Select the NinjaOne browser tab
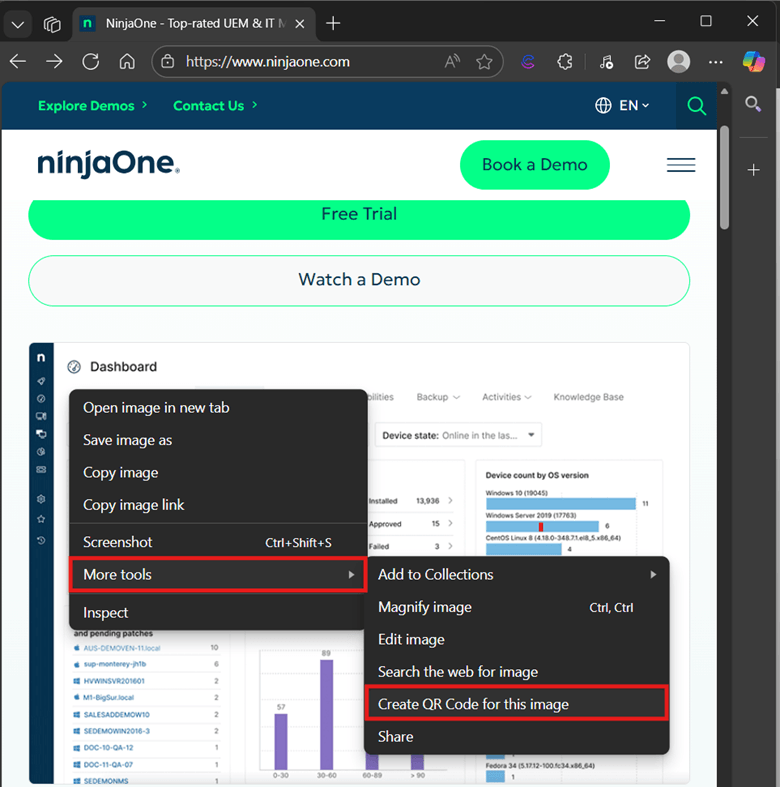This screenshot has width=780, height=787. [194, 24]
